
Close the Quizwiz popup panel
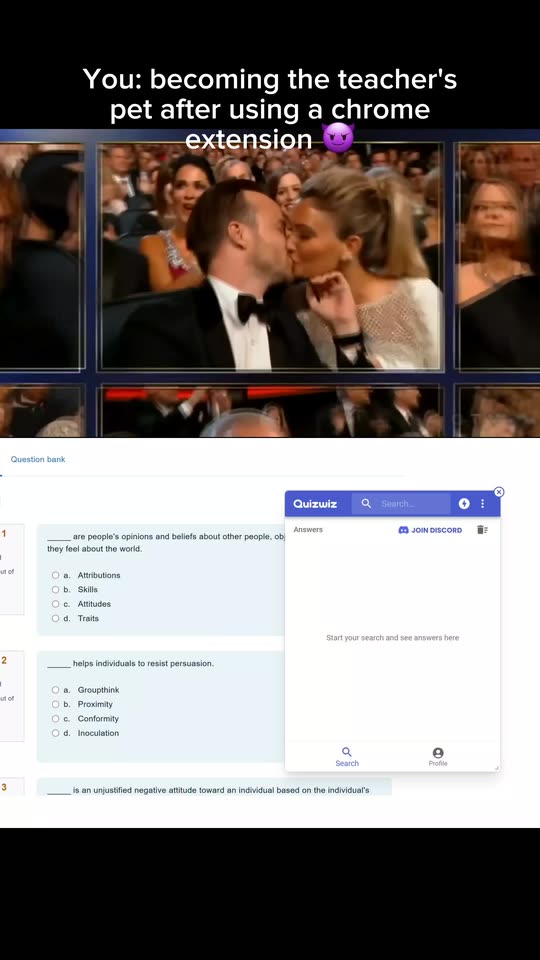point(498,492)
